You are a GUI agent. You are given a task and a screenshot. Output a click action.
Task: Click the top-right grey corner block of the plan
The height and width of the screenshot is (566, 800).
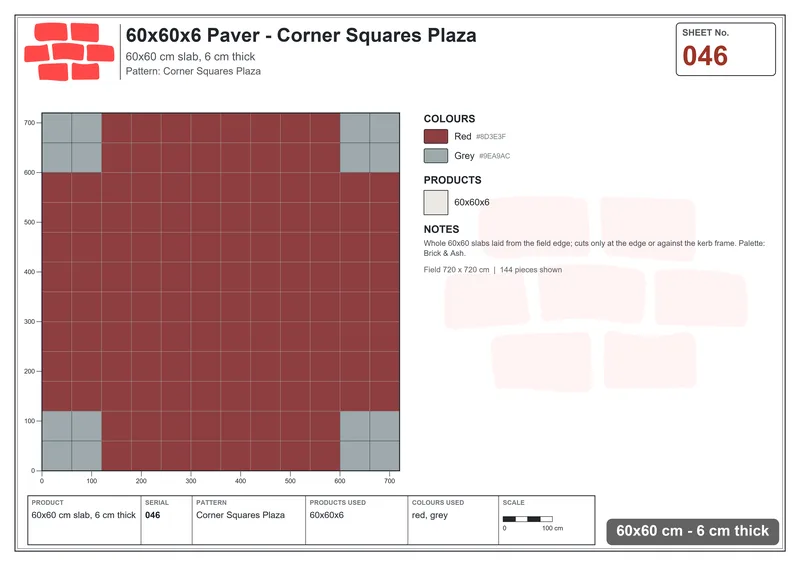tap(370, 143)
